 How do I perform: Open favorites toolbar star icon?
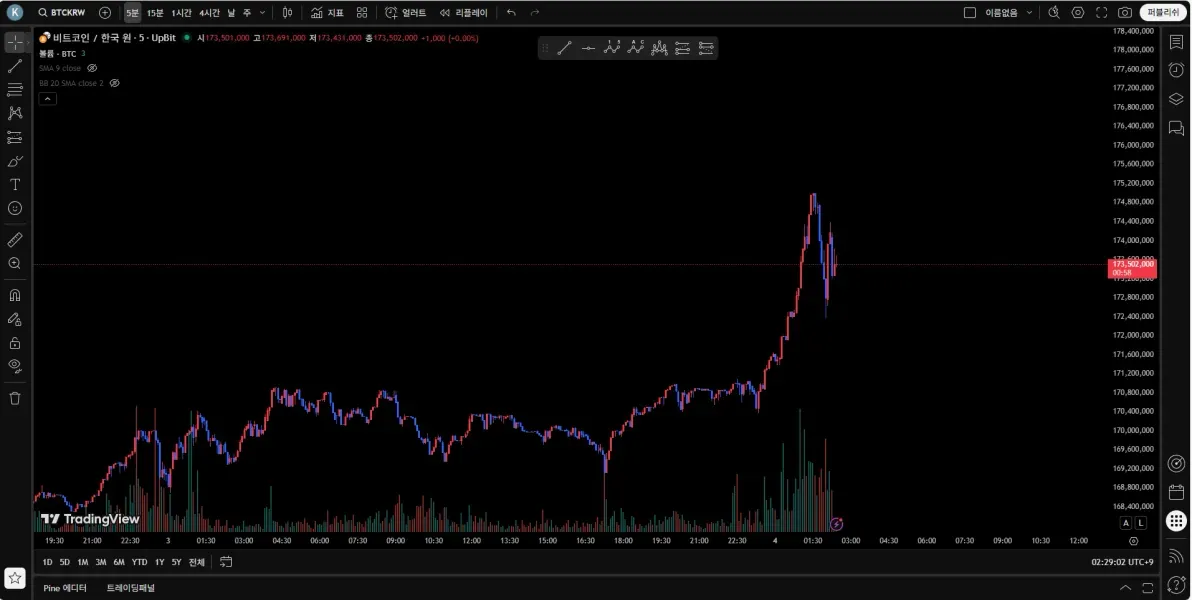tap(14, 578)
